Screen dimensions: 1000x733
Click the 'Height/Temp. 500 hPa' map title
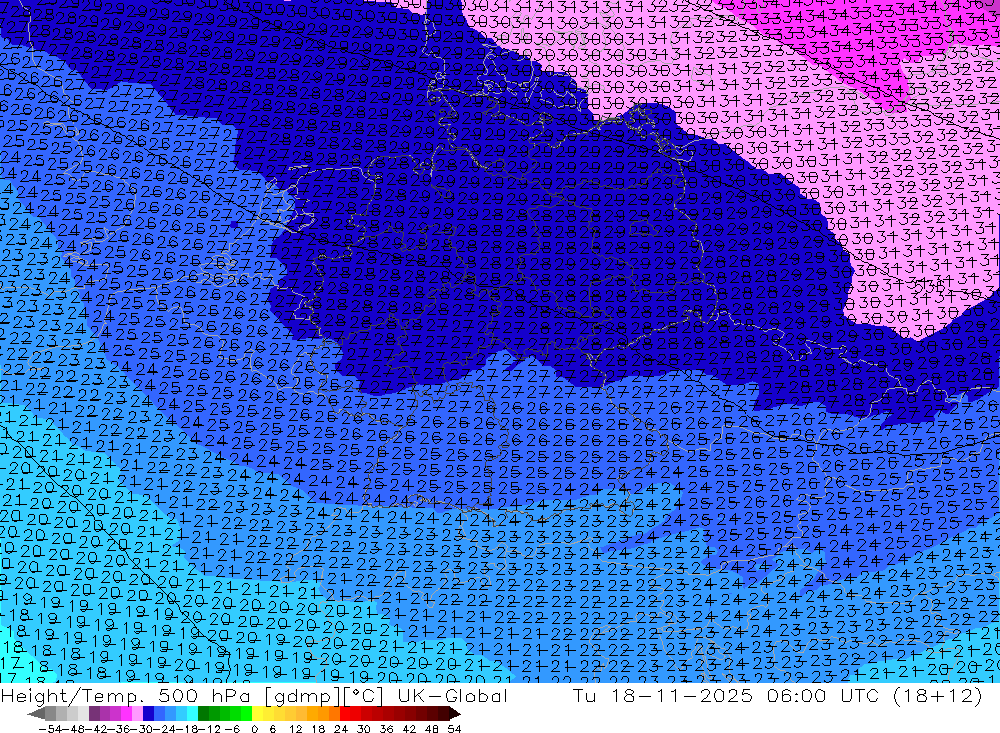(125, 695)
